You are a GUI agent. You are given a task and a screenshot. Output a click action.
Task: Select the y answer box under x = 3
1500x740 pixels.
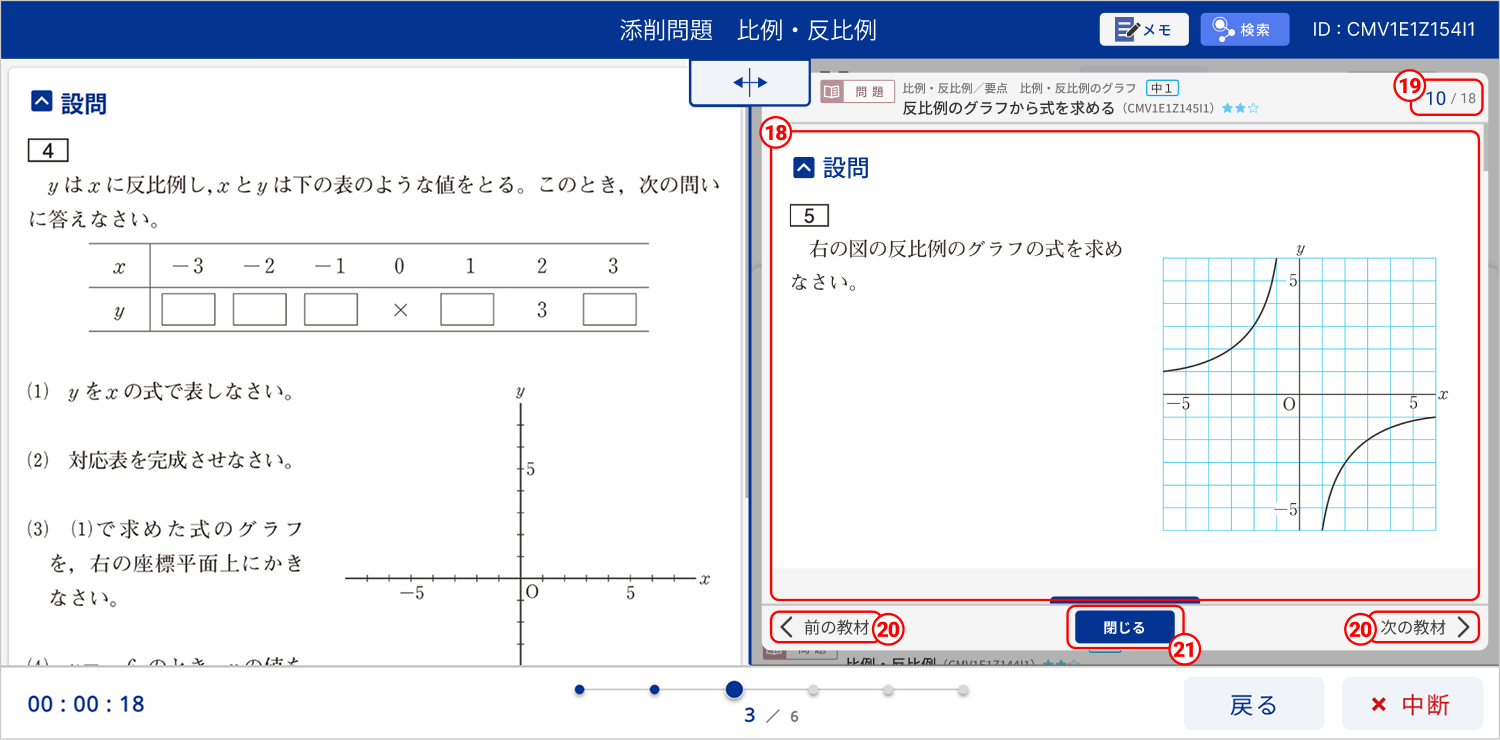pos(610,310)
